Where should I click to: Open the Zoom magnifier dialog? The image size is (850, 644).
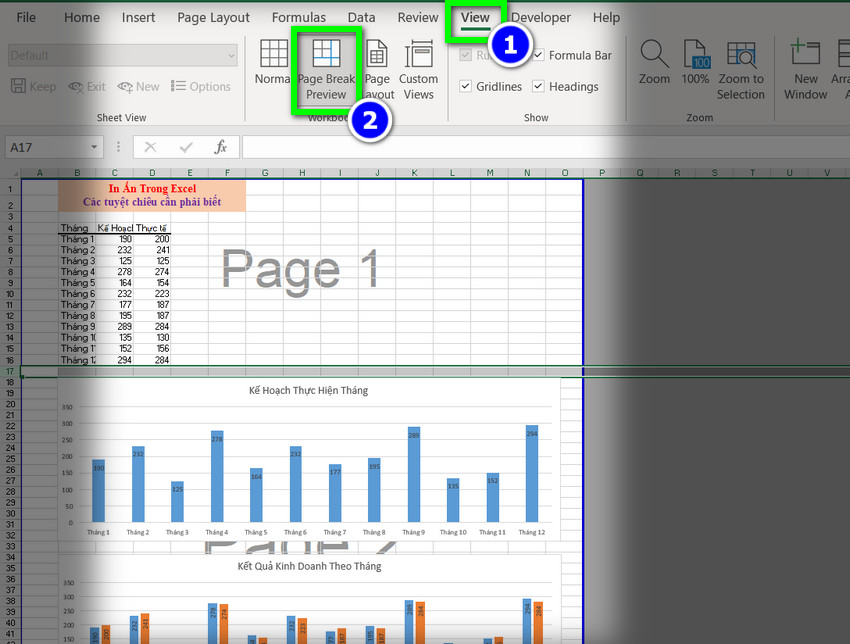click(x=654, y=62)
